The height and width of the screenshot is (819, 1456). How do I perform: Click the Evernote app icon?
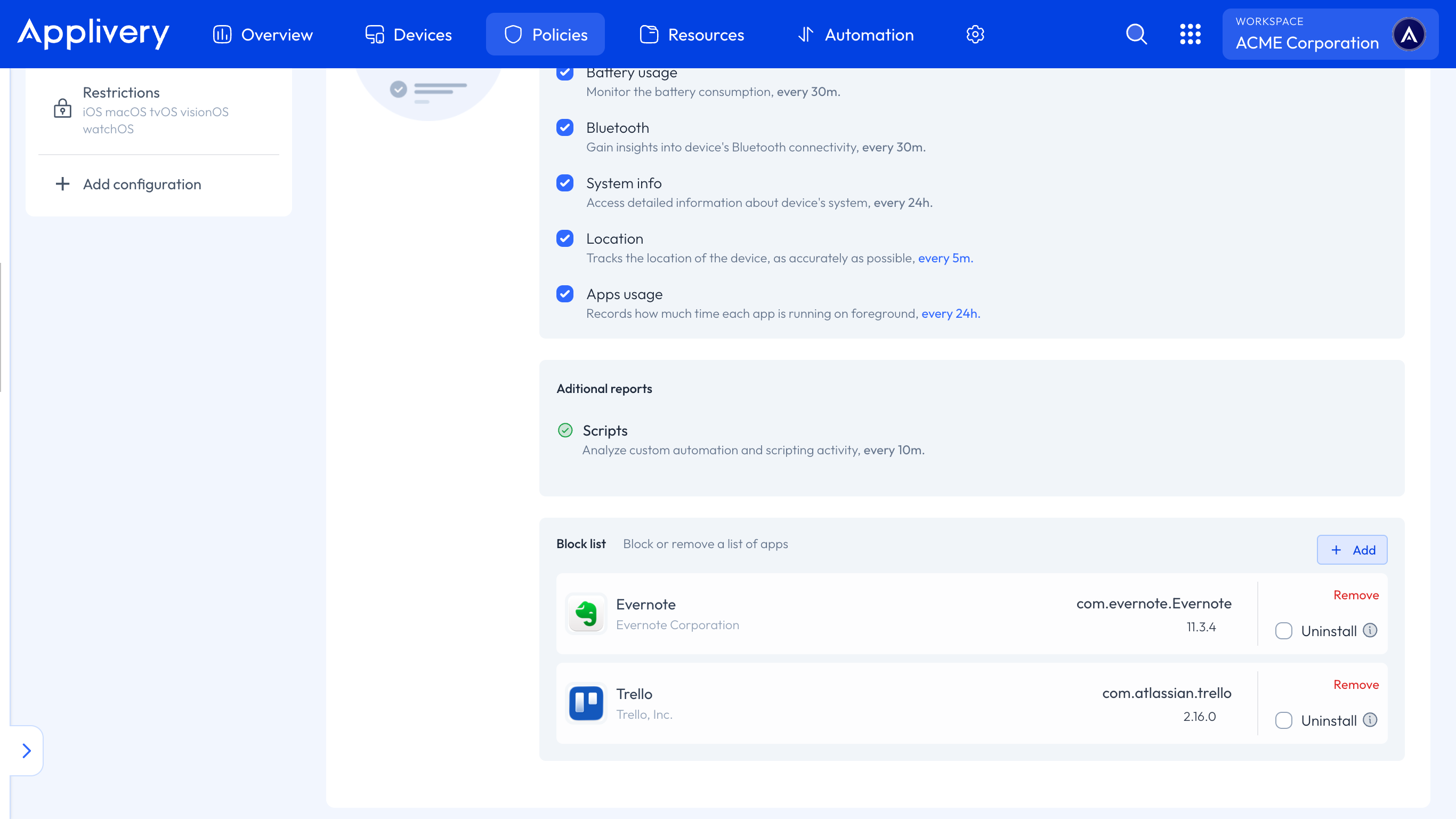(586, 614)
